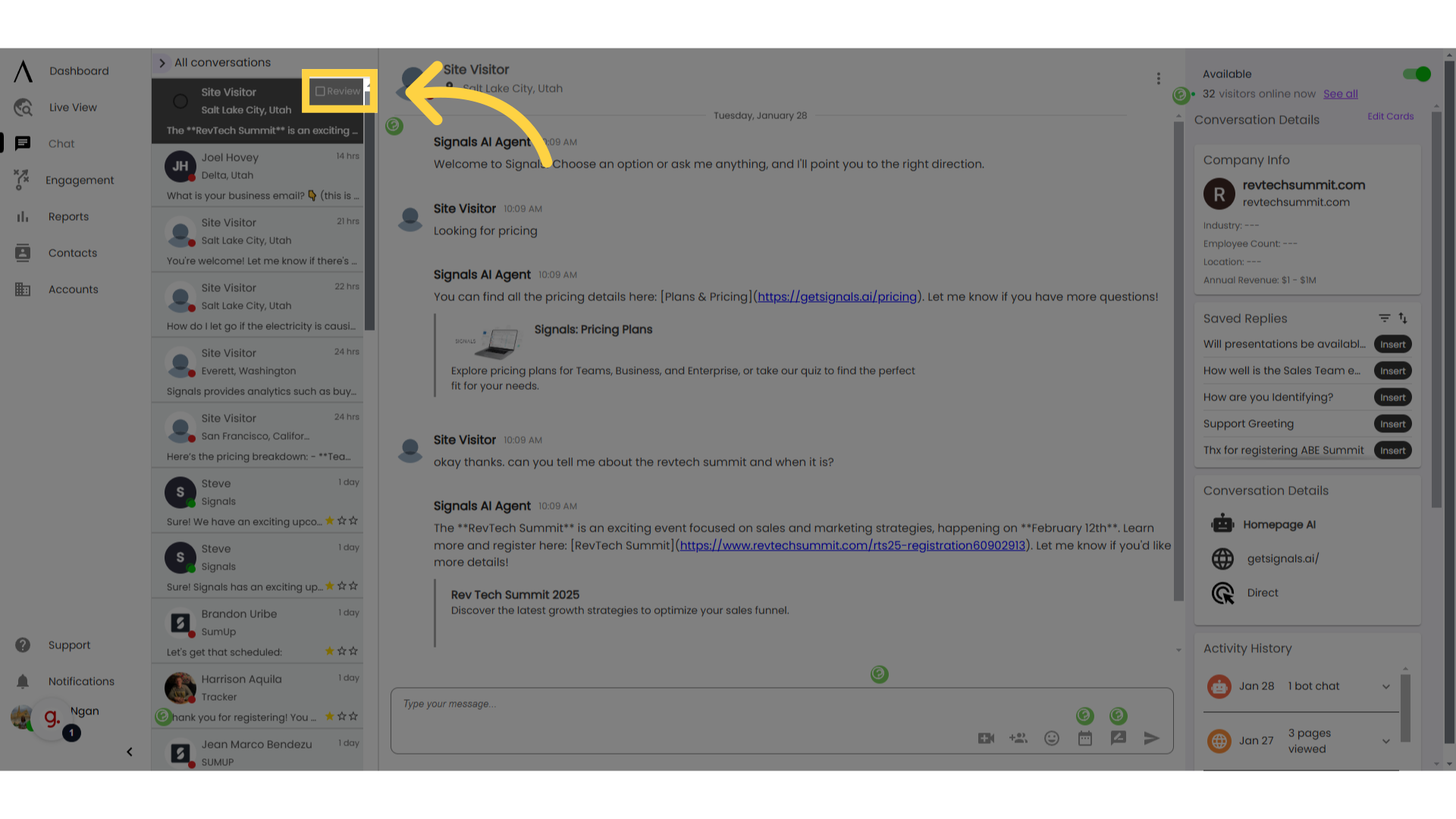Click the Signals Pricing Plans preview thumbnail
This screenshot has height=819, width=1456.
pos(489,341)
